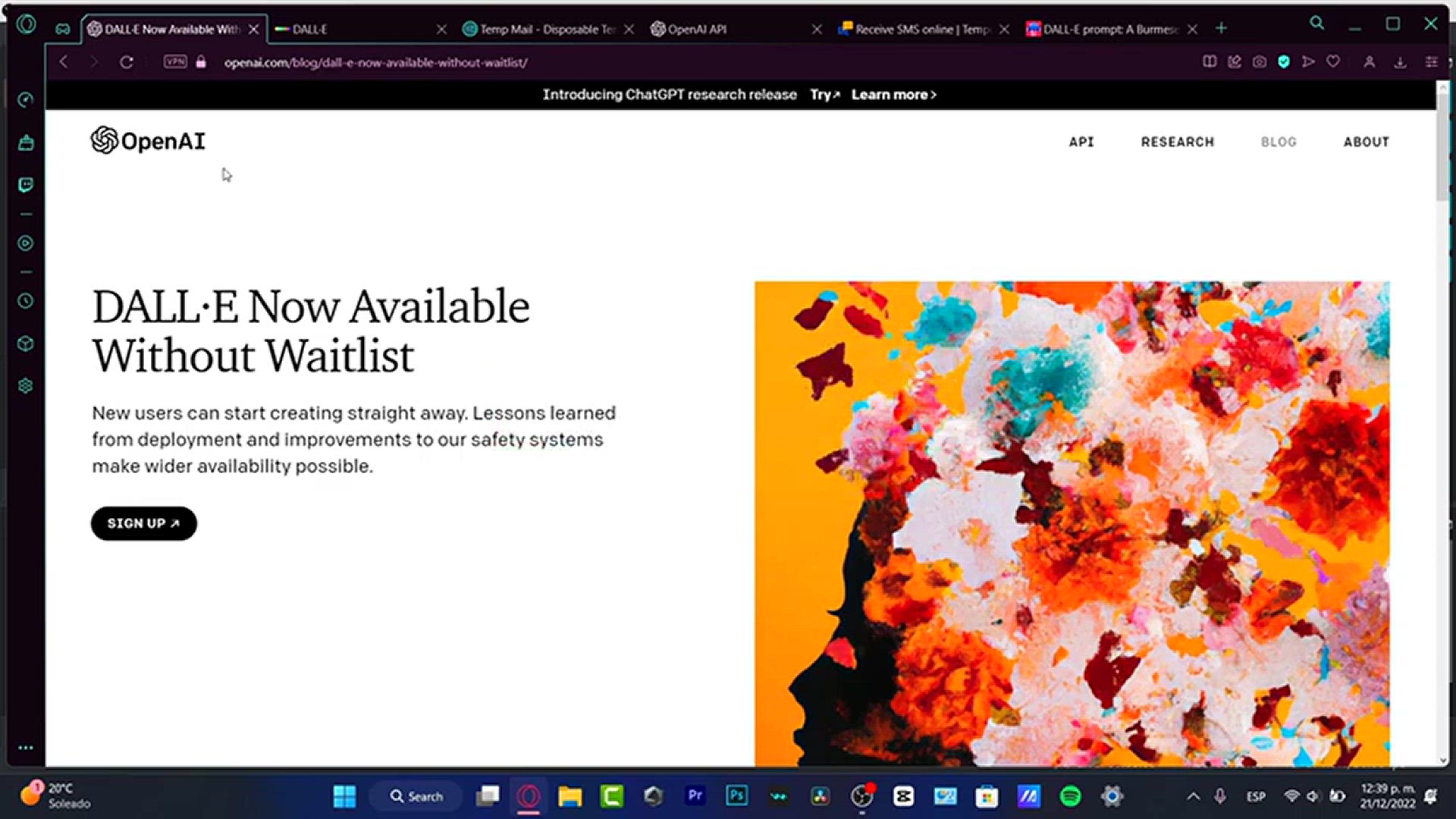The width and height of the screenshot is (1456, 819).
Task: Click the colorful floral artwork image
Action: tap(1072, 523)
